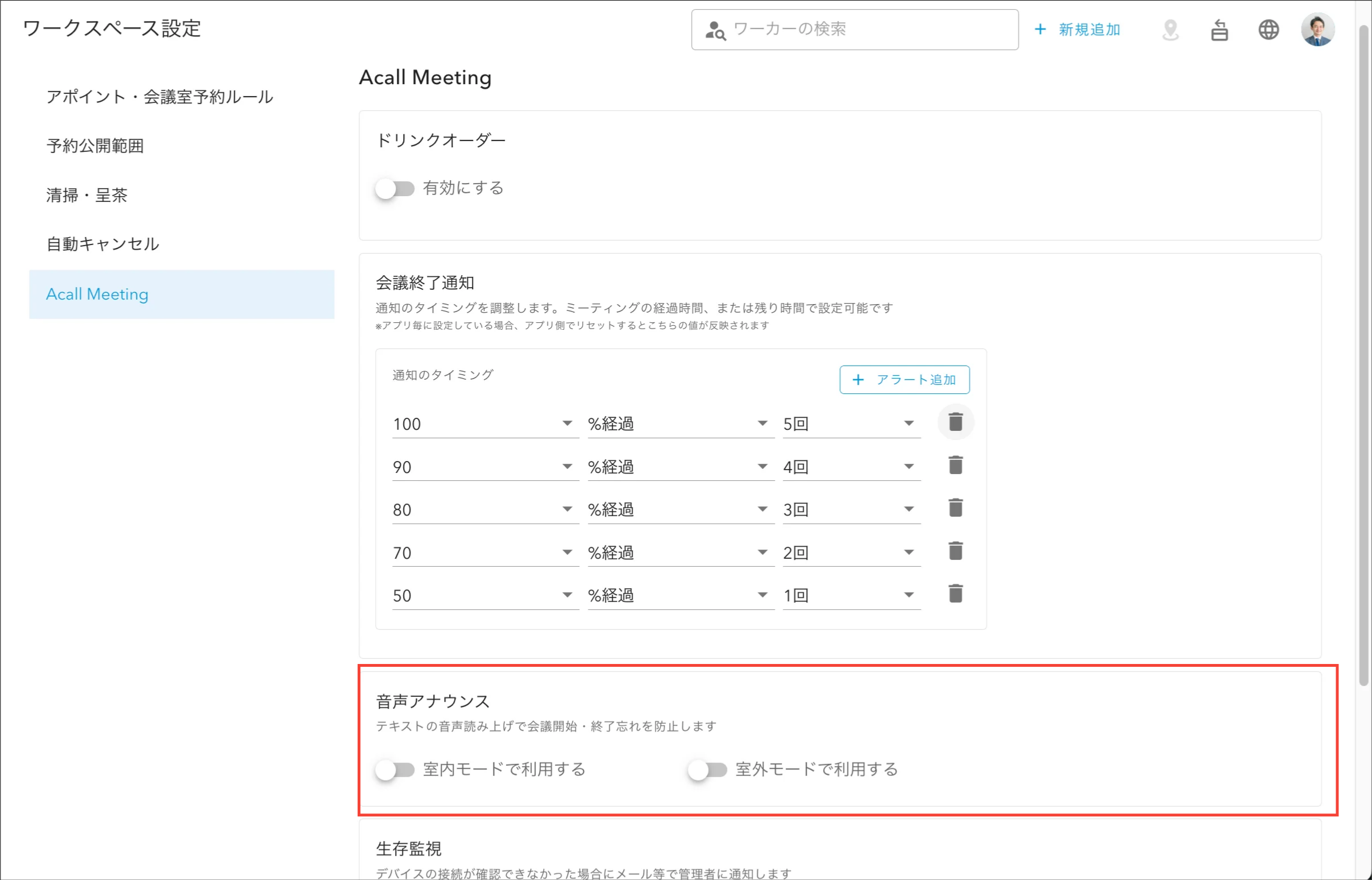
Task: Open the user profile avatar
Action: tap(1318, 30)
